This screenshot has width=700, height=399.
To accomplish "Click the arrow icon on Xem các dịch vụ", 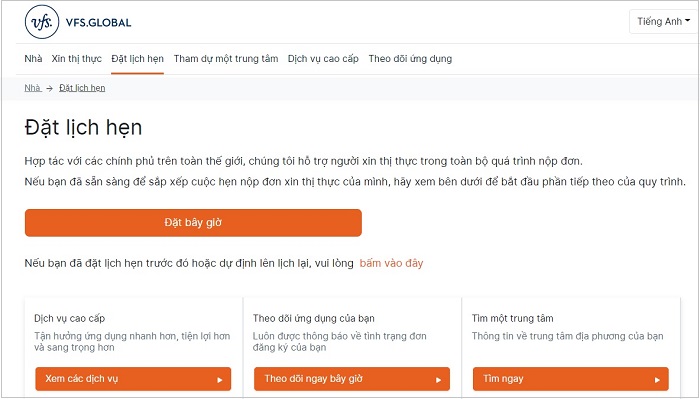I will coord(220,380).
